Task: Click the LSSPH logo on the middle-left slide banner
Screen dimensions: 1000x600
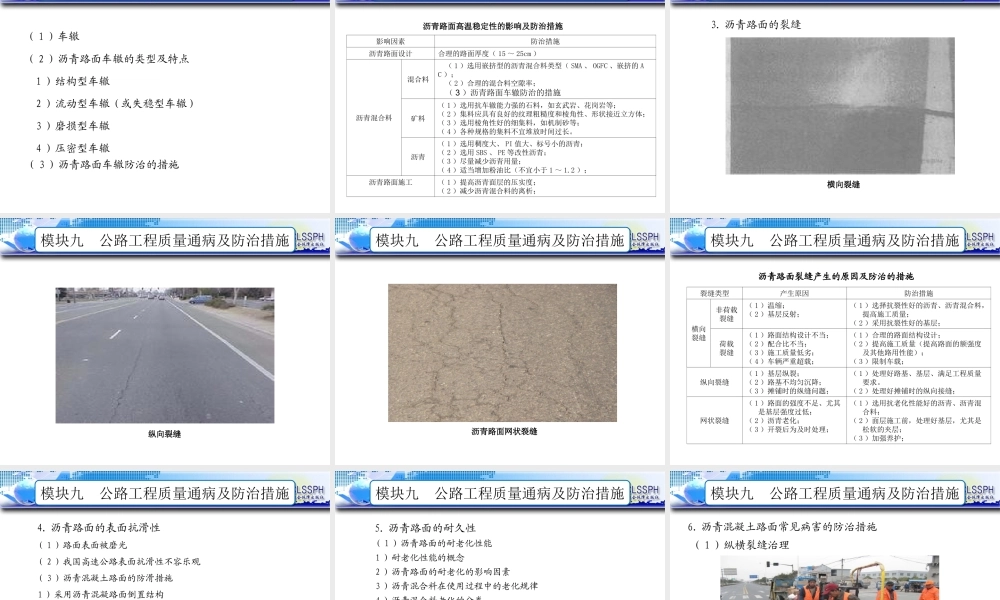Action: (x=312, y=240)
